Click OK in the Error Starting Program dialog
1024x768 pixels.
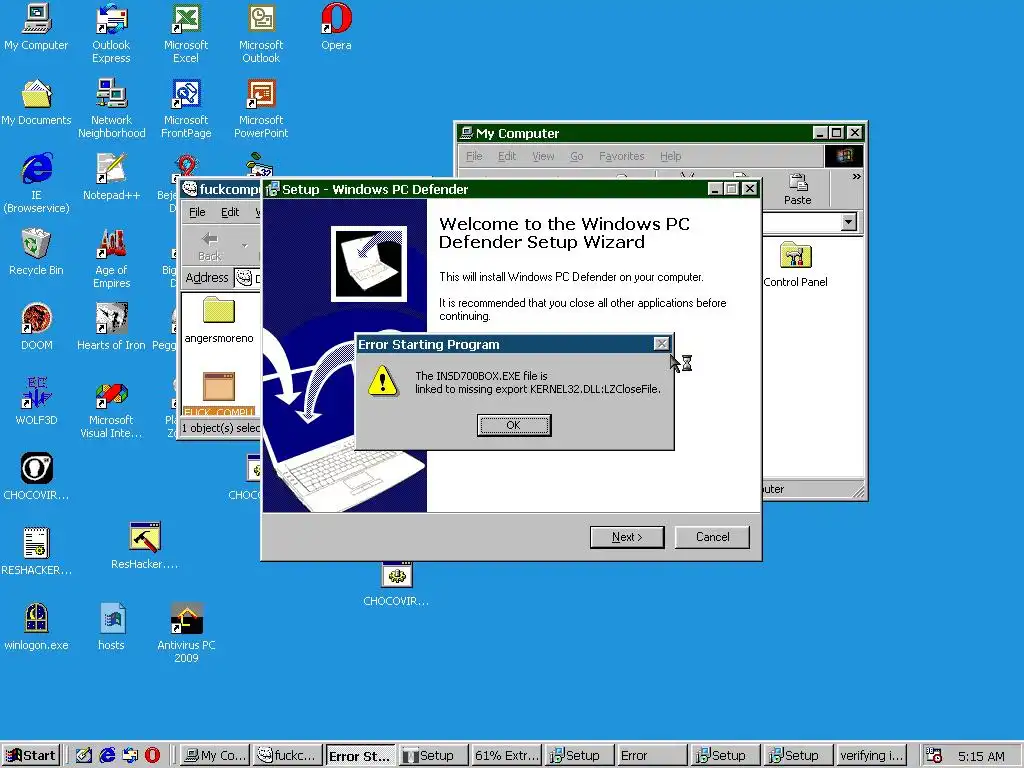514,425
